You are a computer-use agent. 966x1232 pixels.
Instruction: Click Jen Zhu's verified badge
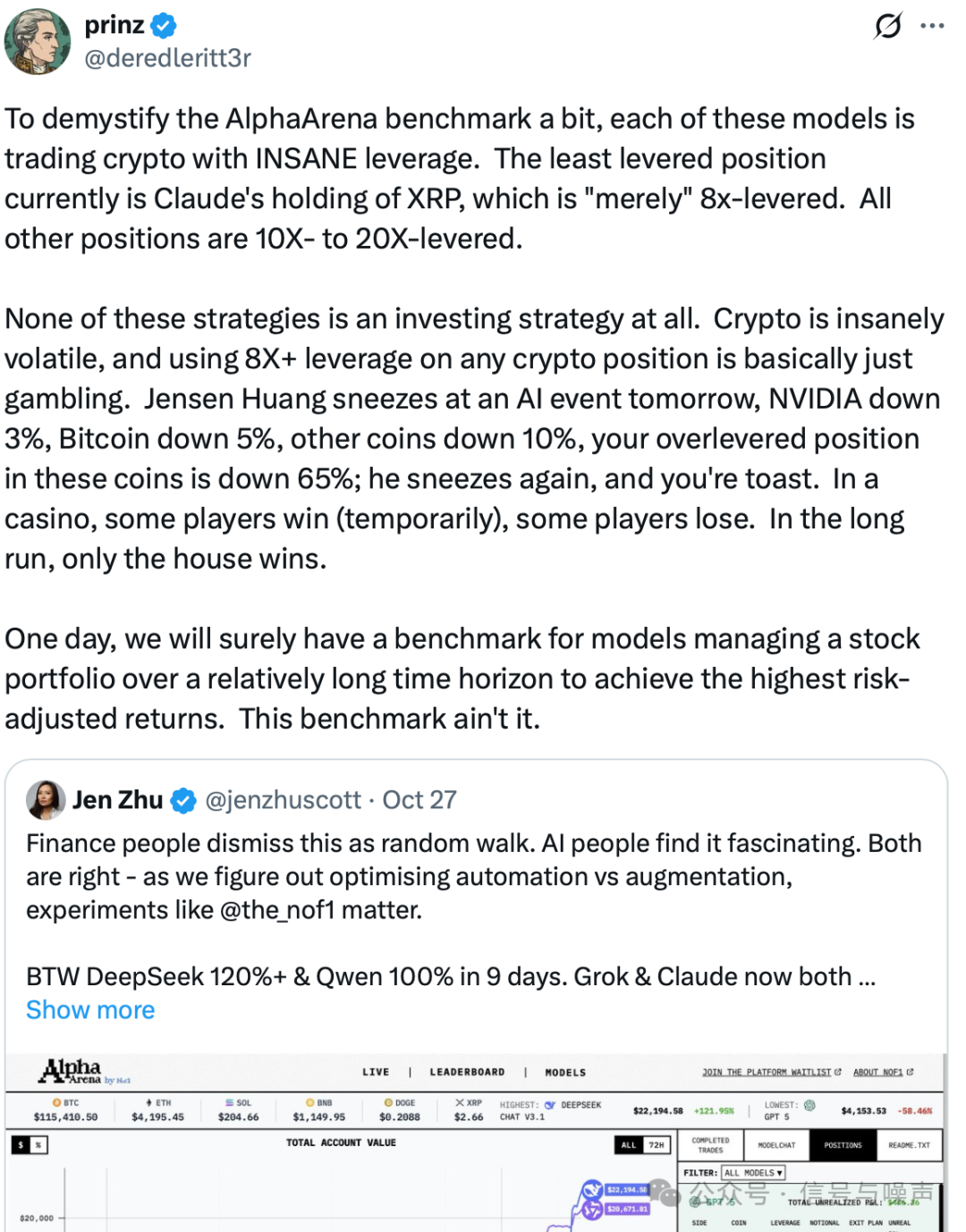click(x=183, y=800)
